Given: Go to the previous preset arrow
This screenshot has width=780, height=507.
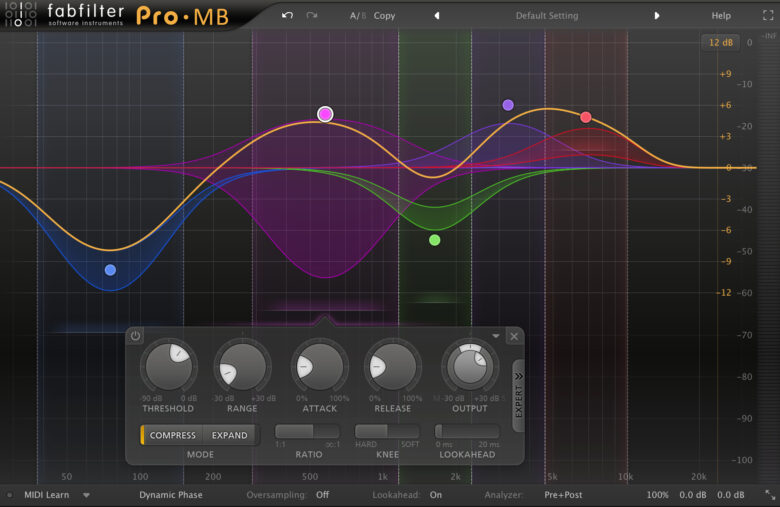Looking at the screenshot, I should [x=437, y=16].
